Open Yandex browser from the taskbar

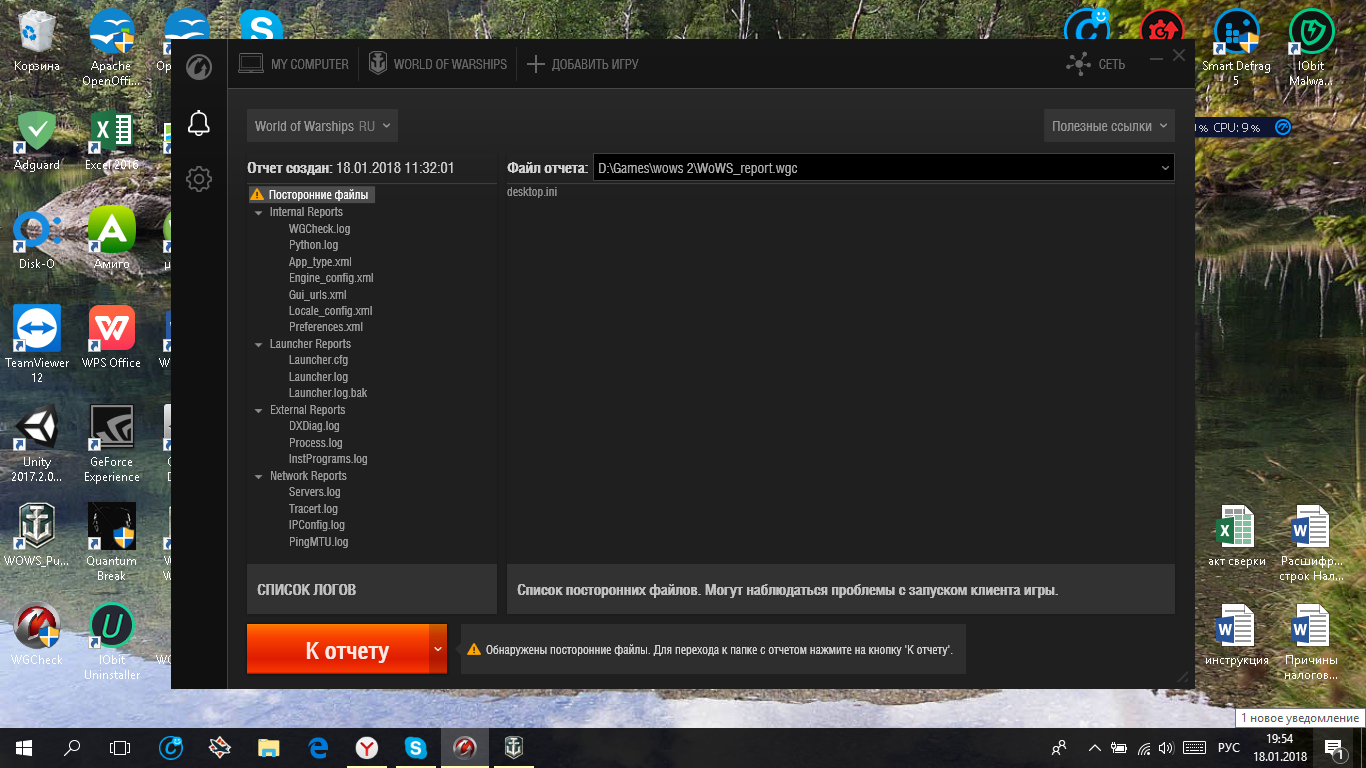[x=367, y=747]
